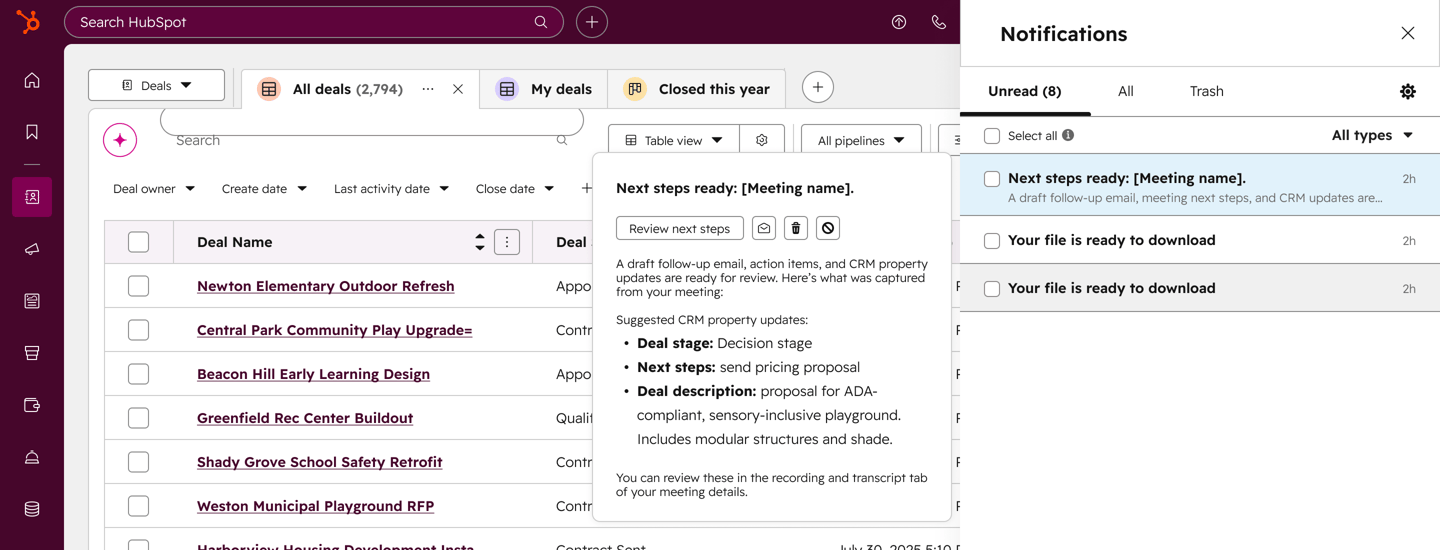Viewport: 1440px width, 550px height.
Task: Open the wallet sidebar icon
Action: [32, 405]
